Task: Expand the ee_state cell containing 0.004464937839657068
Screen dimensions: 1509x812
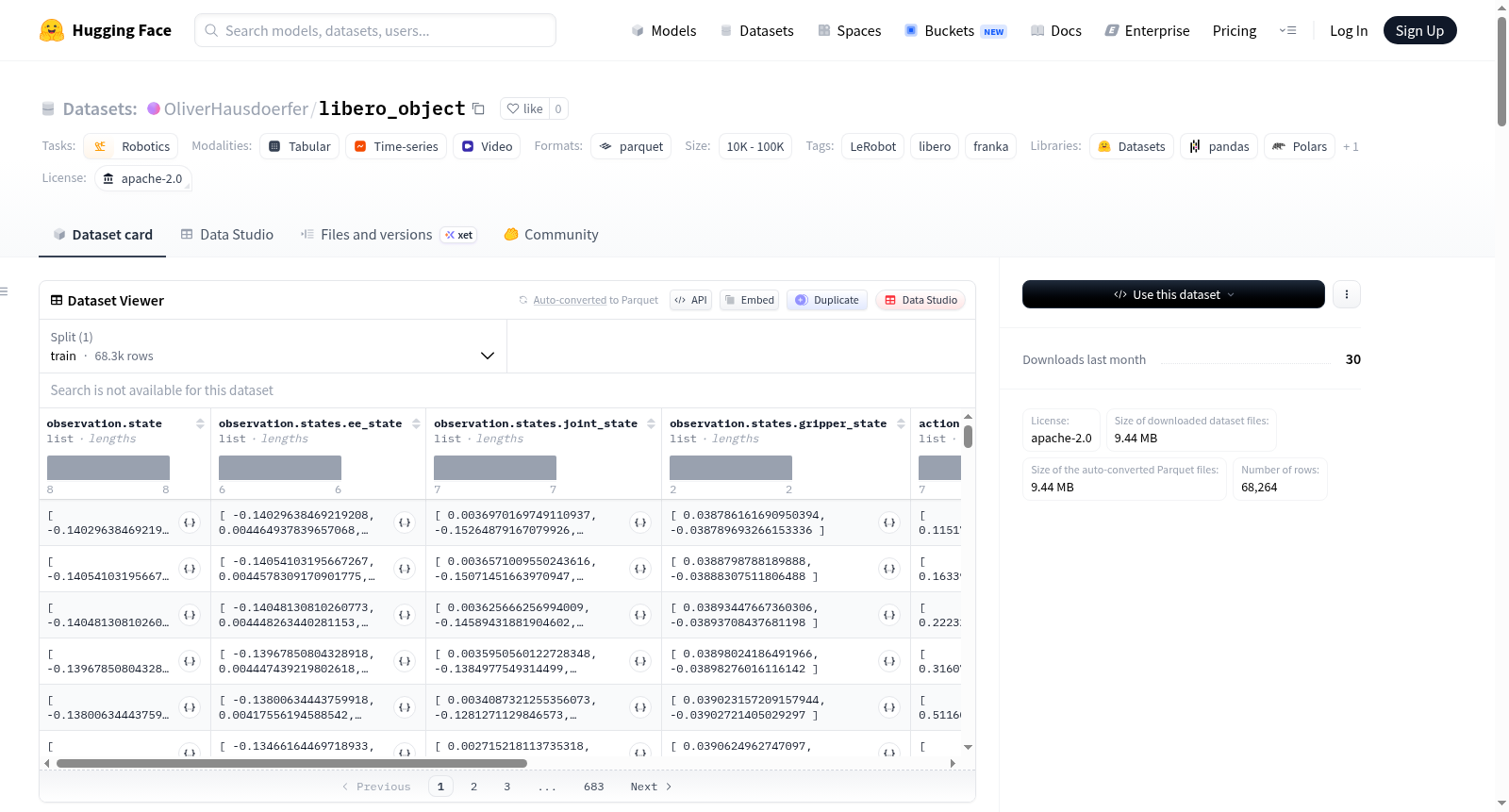Action: 405,522
